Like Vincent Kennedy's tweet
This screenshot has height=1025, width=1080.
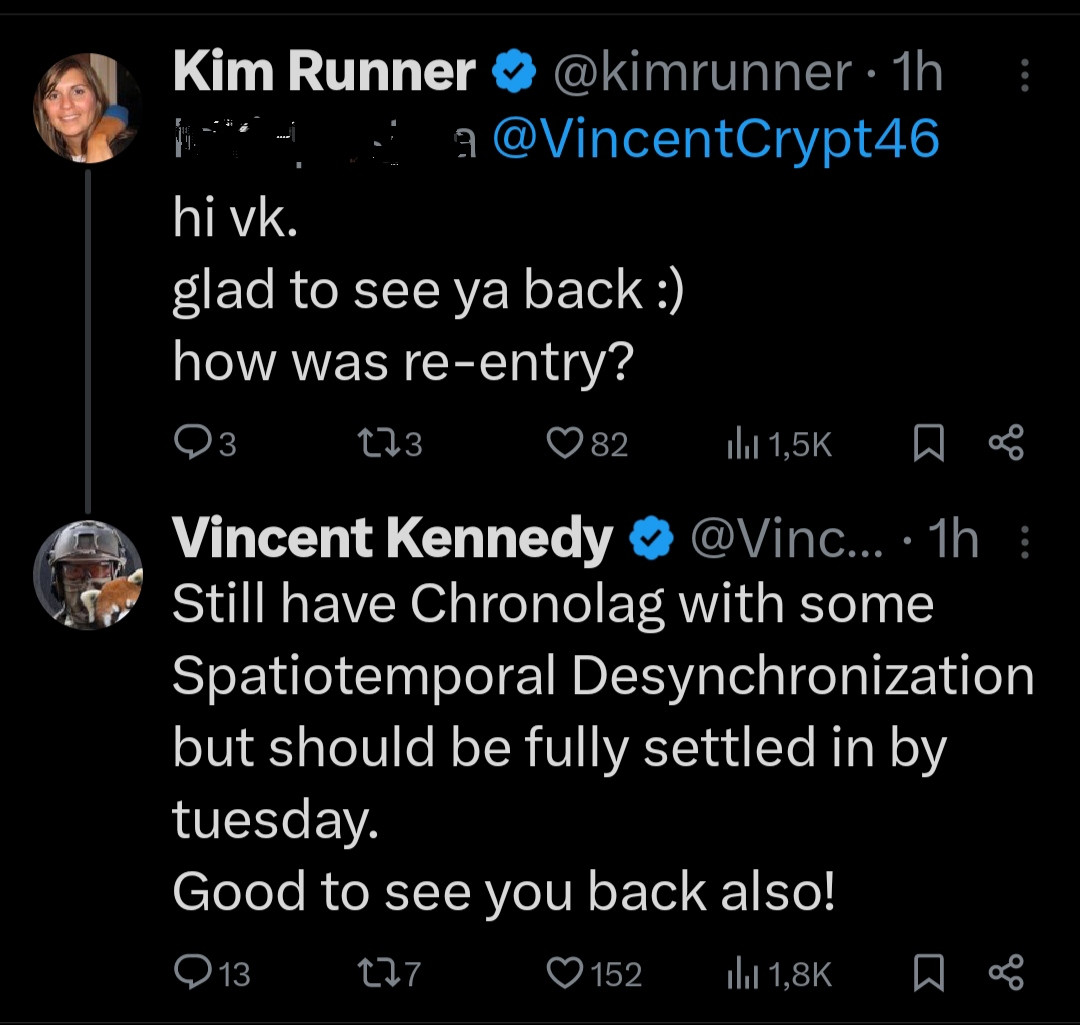tap(566, 972)
